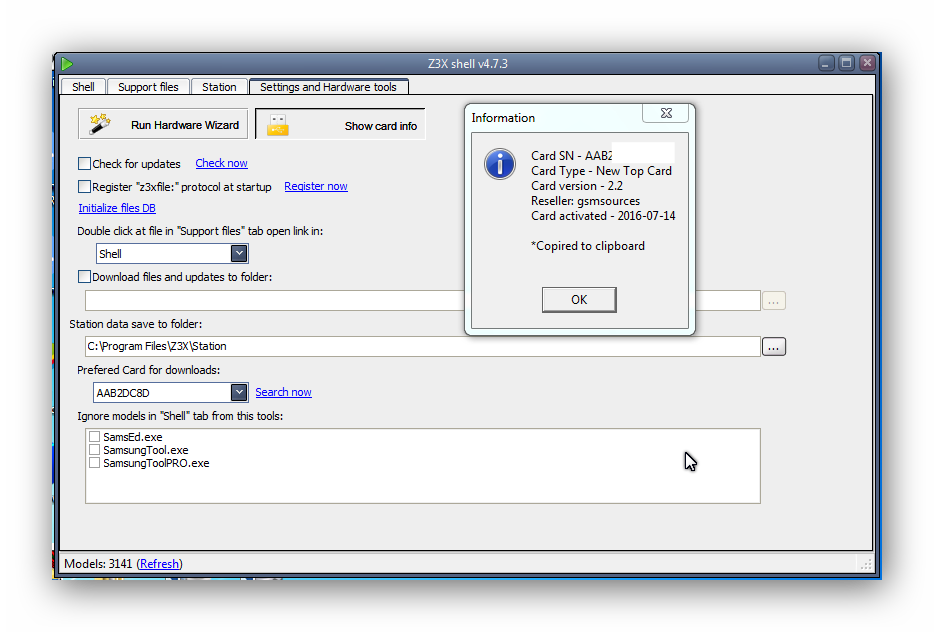
Task: Enable Download files and updates to folder
Action: pyautogui.click(x=85, y=277)
